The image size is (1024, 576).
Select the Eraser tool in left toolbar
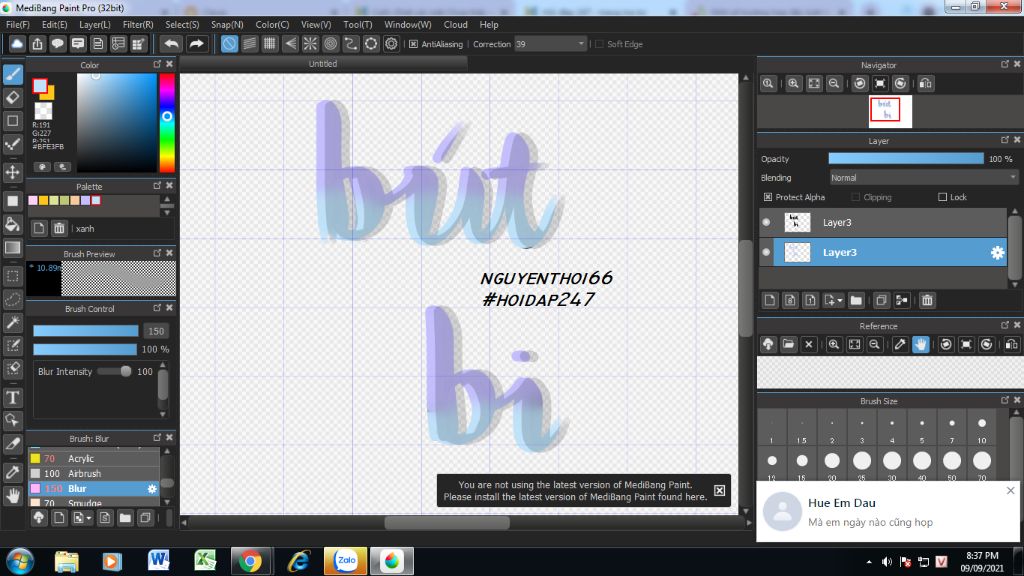(12, 97)
